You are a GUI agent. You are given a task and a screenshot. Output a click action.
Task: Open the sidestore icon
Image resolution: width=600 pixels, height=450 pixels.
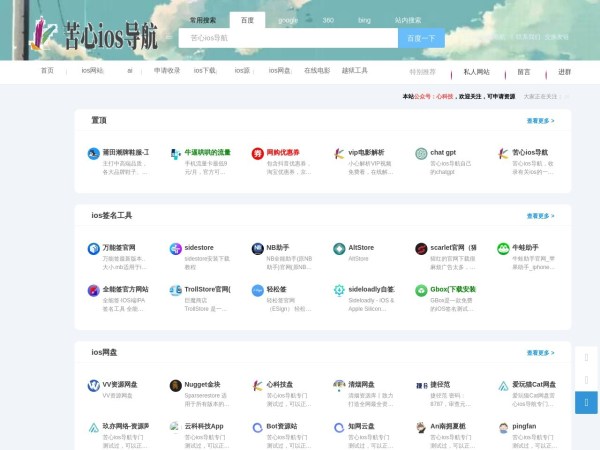click(x=176, y=248)
